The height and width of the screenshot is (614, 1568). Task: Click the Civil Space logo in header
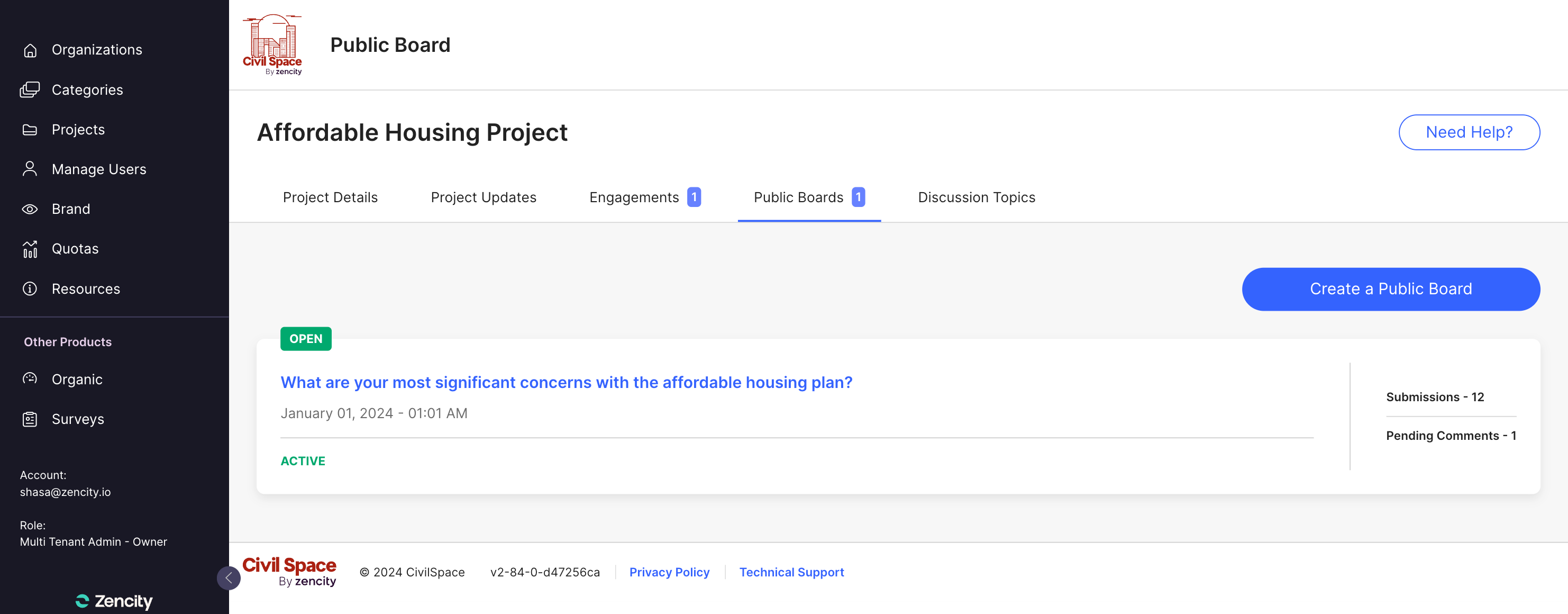(272, 43)
